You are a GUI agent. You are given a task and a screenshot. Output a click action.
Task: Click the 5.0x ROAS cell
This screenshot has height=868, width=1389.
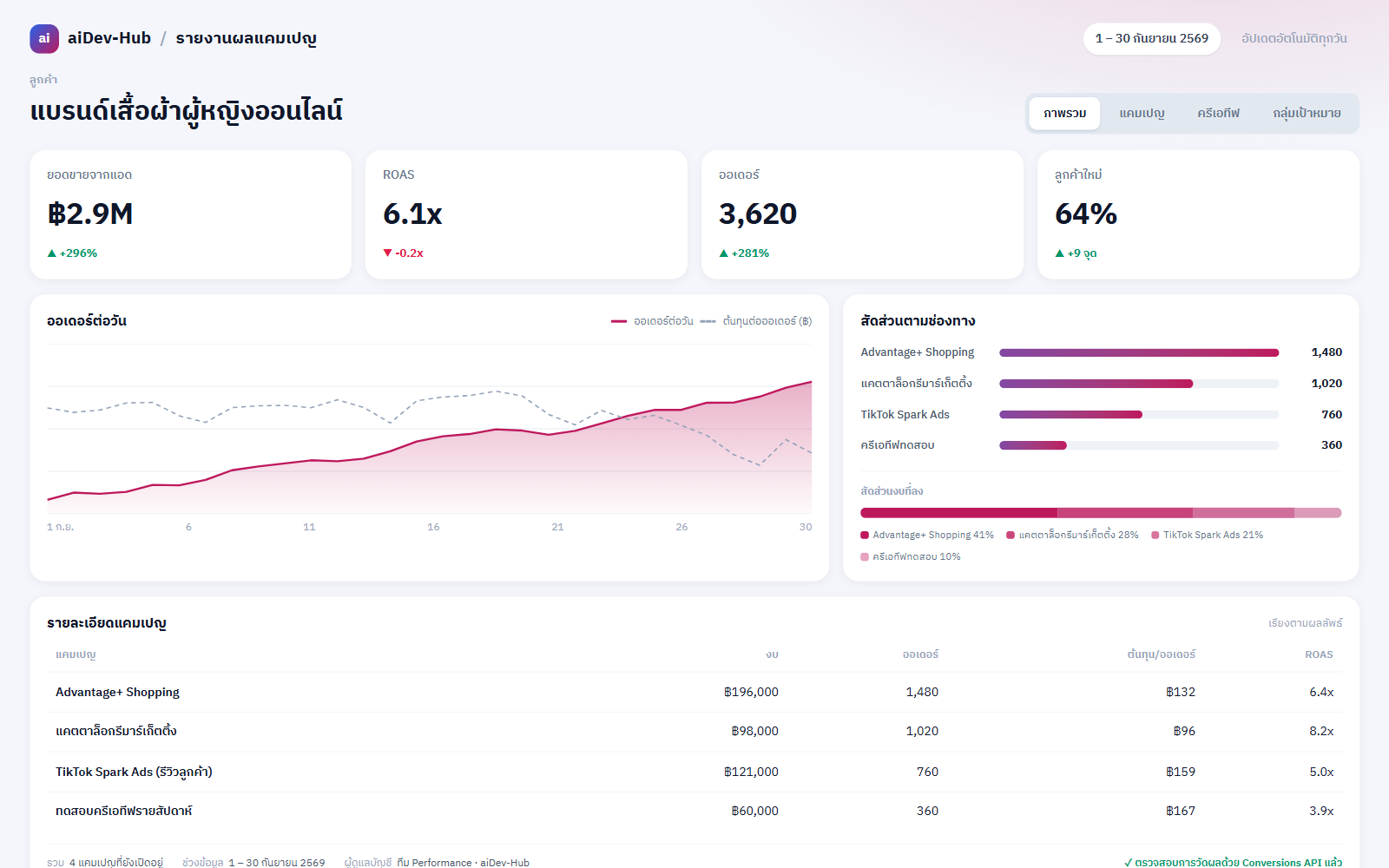pyautogui.click(x=1321, y=773)
